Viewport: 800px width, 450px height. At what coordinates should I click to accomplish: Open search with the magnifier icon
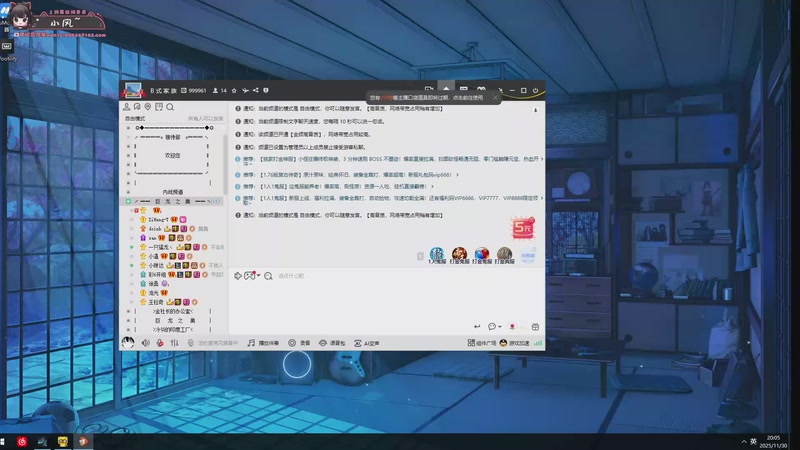(170, 107)
